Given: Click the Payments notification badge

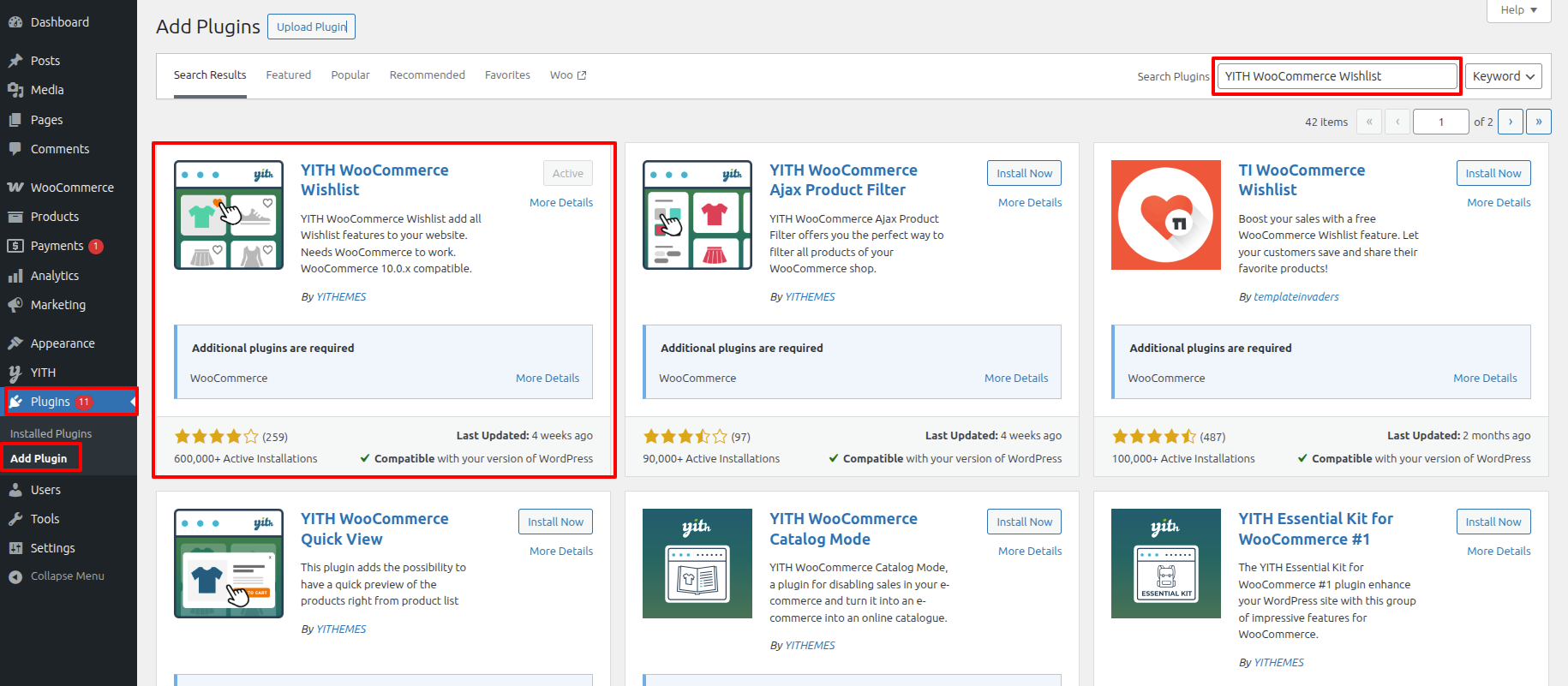Looking at the screenshot, I should click(x=96, y=247).
